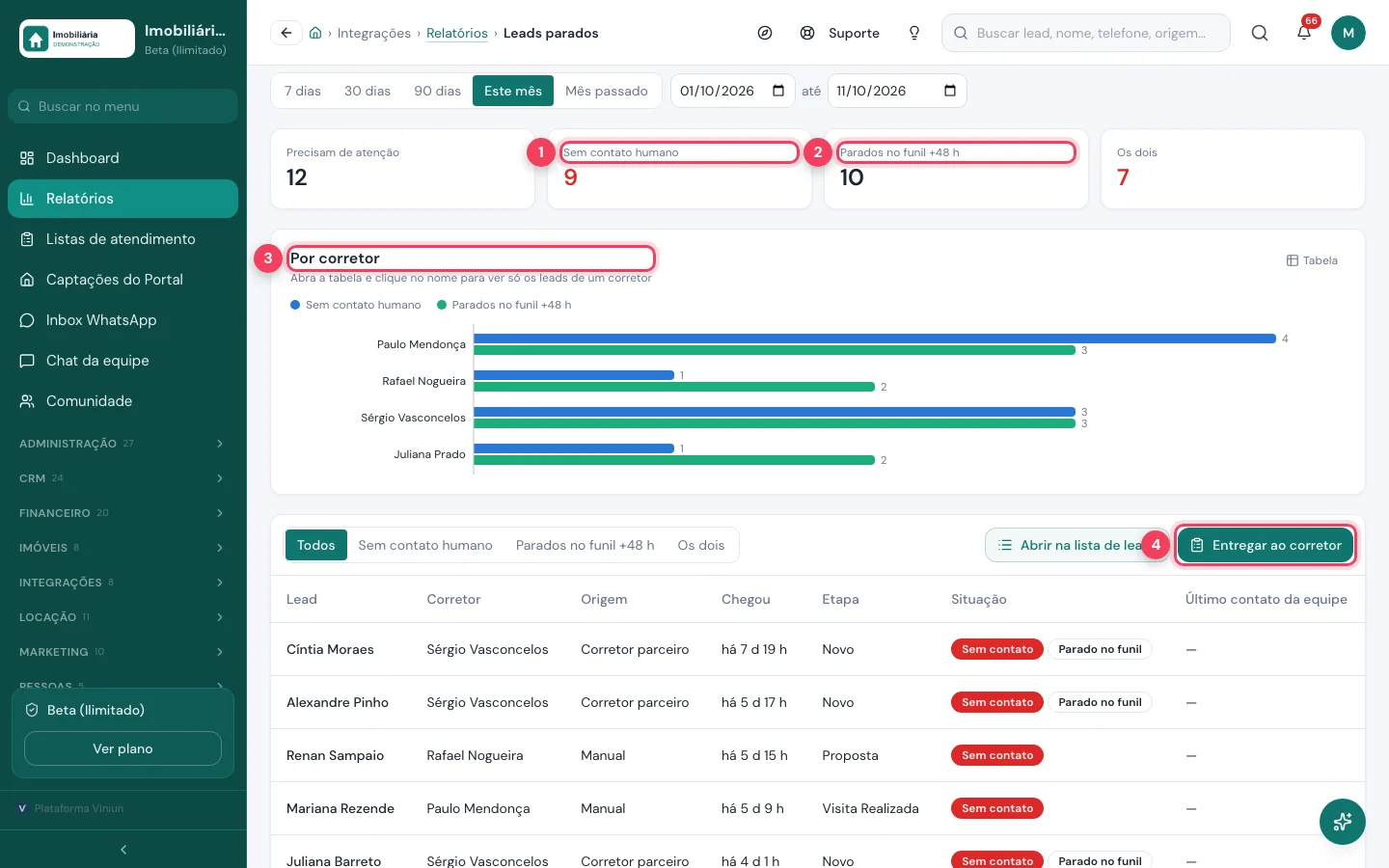Expand the MARKETING section
Viewport: 1389px width, 868px height.
[x=123, y=652]
